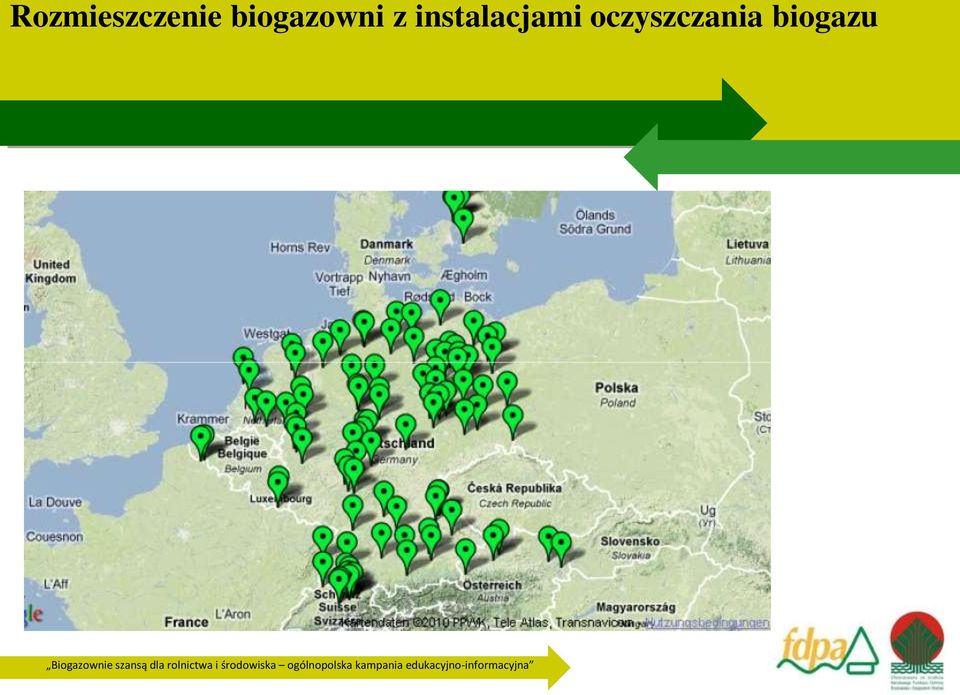Click the 'Lietuva' map label
Viewport: 960px width, 695px height.
tap(747, 244)
